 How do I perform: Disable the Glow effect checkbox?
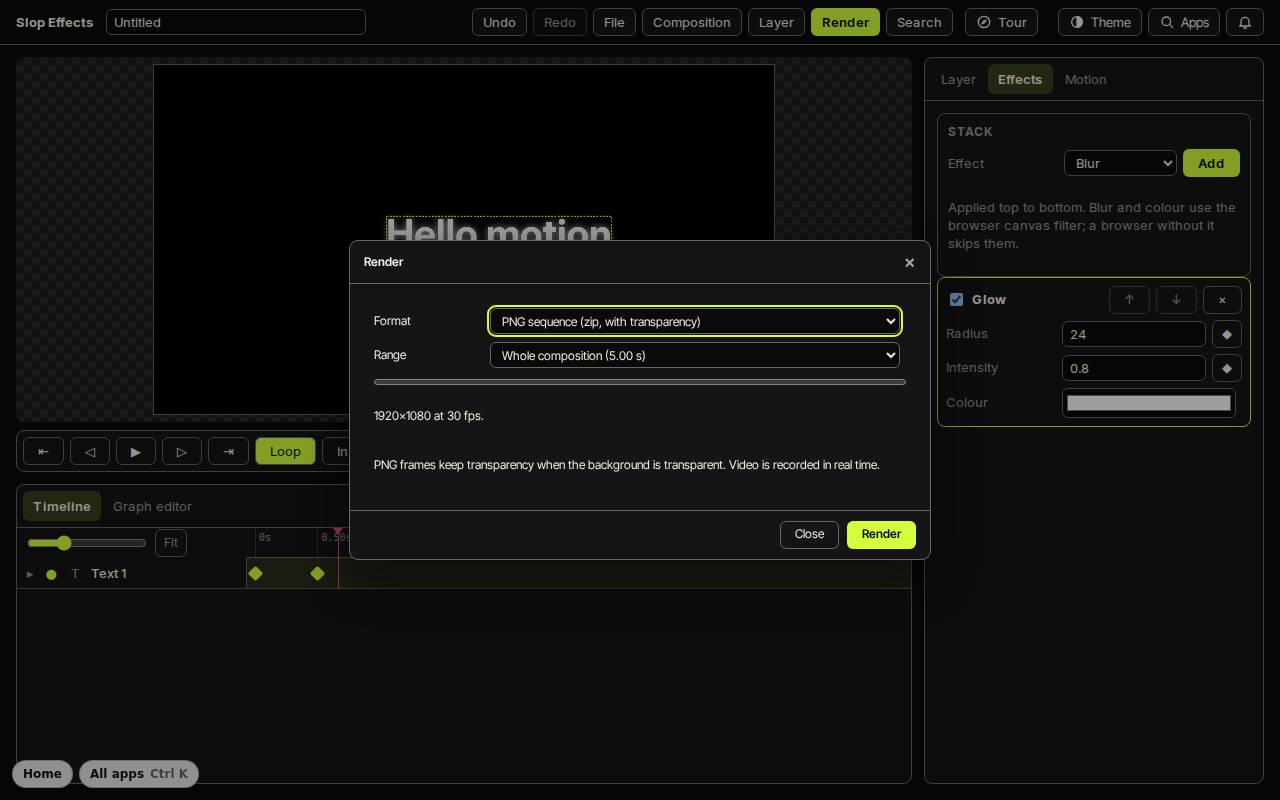[956, 299]
